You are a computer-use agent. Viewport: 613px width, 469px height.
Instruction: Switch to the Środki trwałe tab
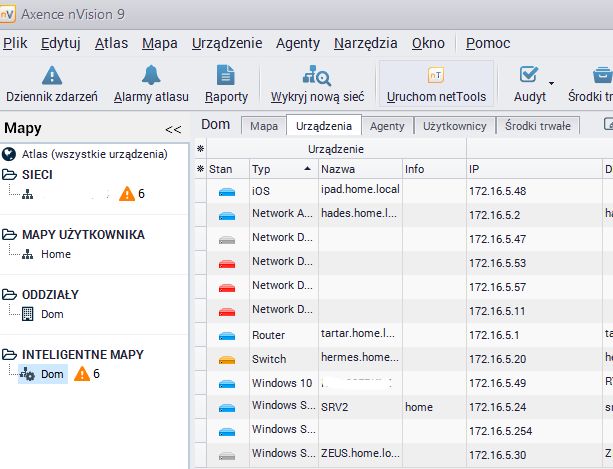[538, 126]
